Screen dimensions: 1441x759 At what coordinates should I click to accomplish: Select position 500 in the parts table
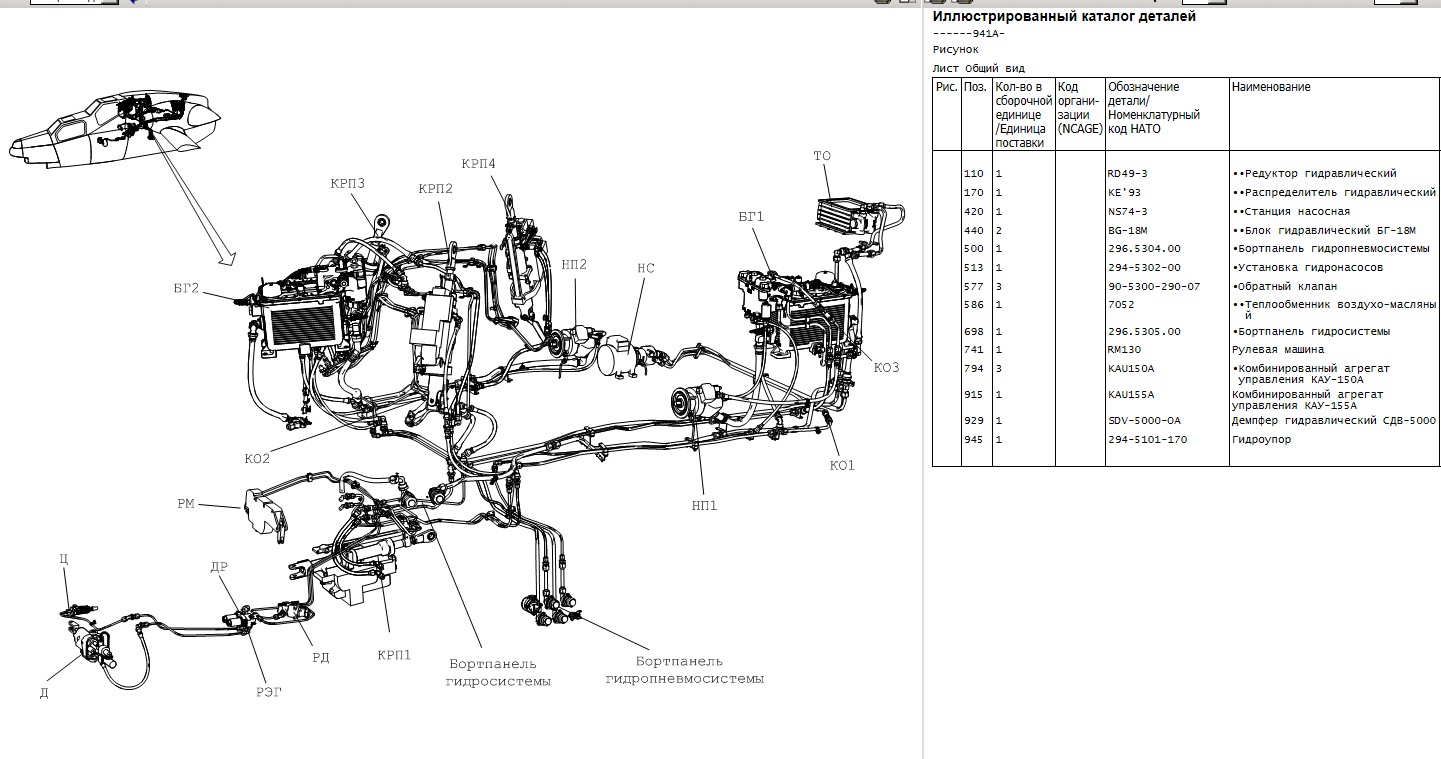[x=974, y=248]
